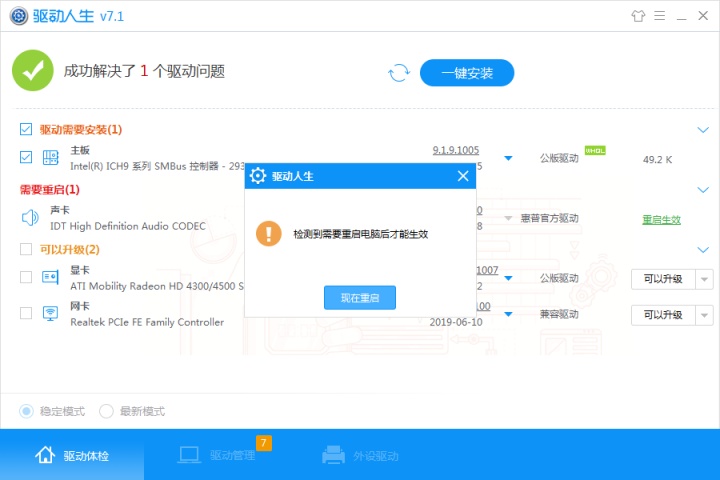This screenshot has height=480, width=720.
Task: Click the graphics card 显卡 icon
Action: 50,277
